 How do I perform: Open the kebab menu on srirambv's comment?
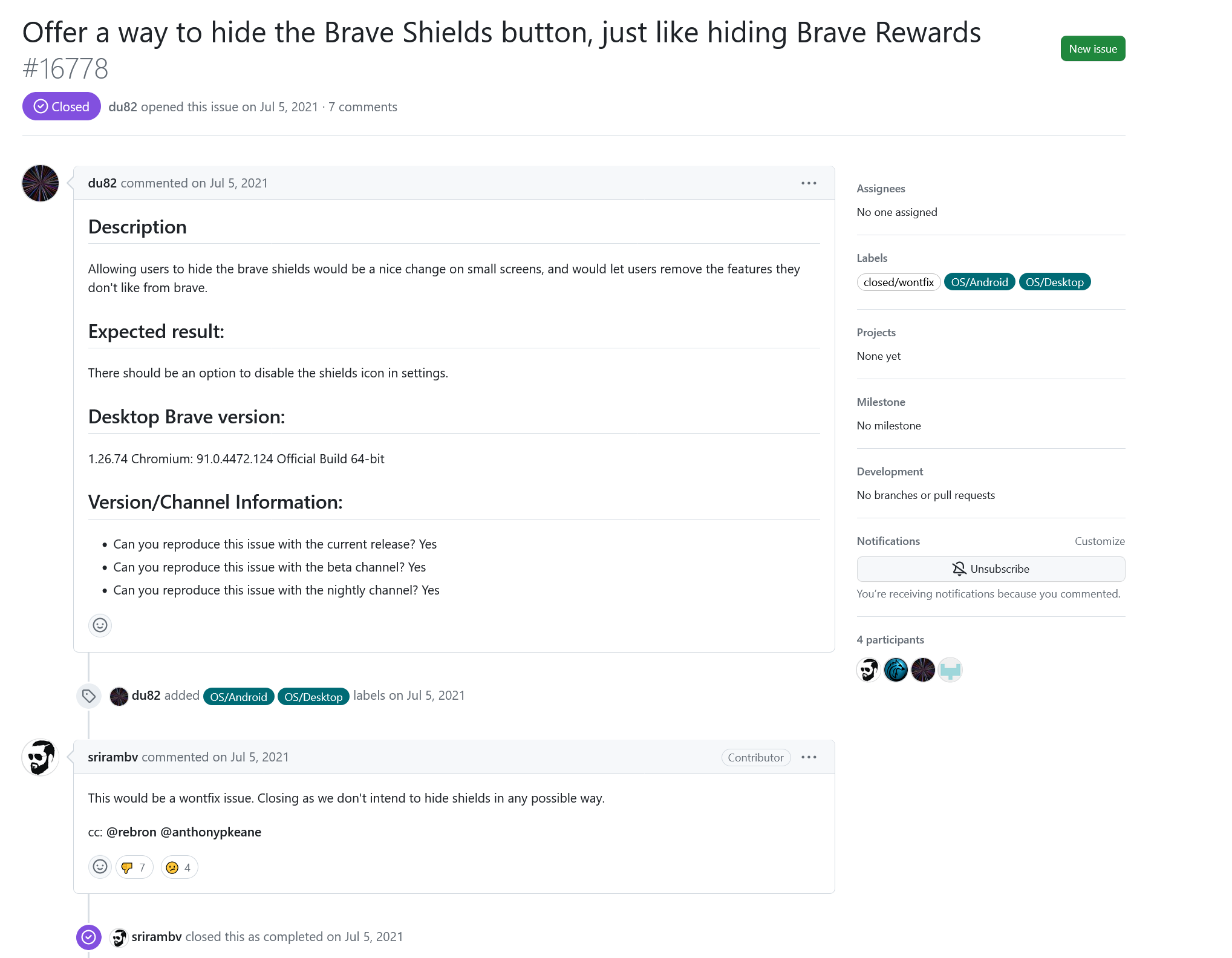(x=809, y=757)
